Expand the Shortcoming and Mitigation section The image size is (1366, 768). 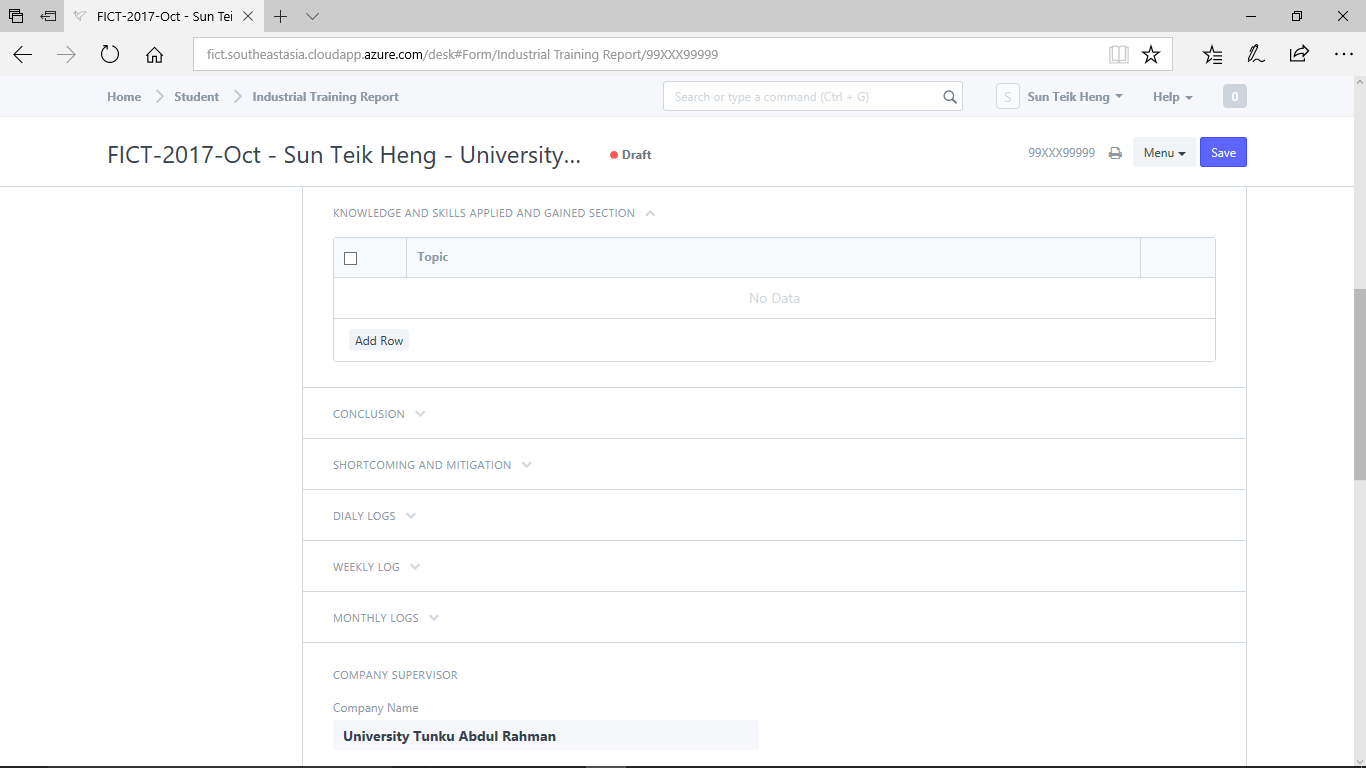432,465
